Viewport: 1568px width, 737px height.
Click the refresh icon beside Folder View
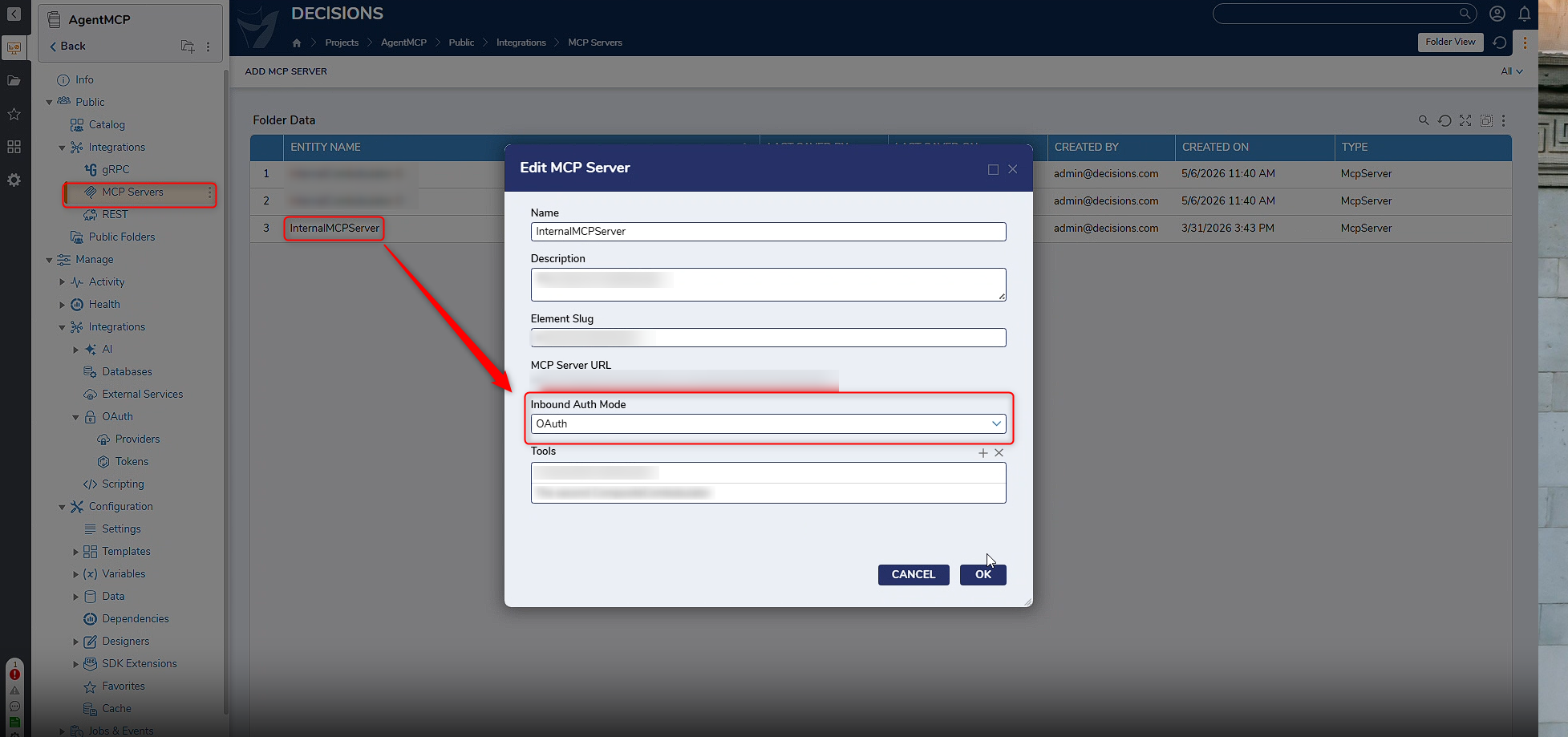click(1499, 43)
